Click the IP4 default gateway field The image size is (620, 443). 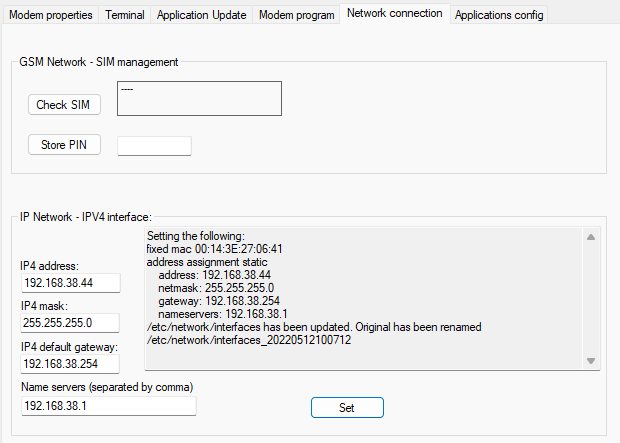[x=70, y=364]
